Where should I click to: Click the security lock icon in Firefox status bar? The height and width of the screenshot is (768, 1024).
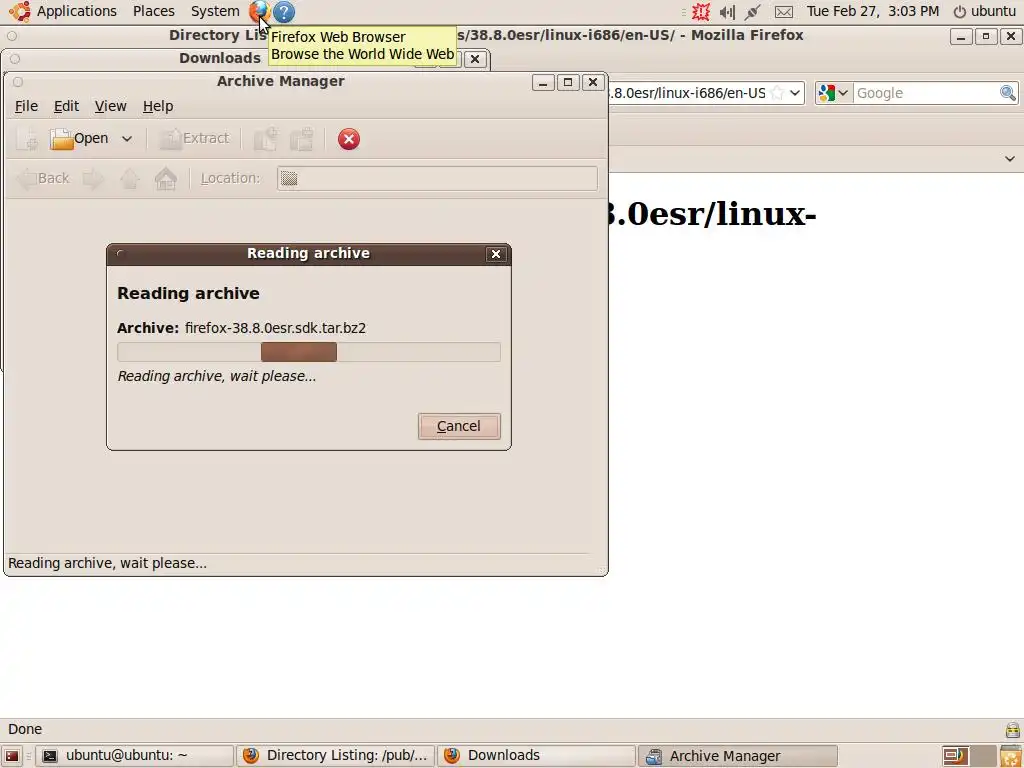point(1013,729)
